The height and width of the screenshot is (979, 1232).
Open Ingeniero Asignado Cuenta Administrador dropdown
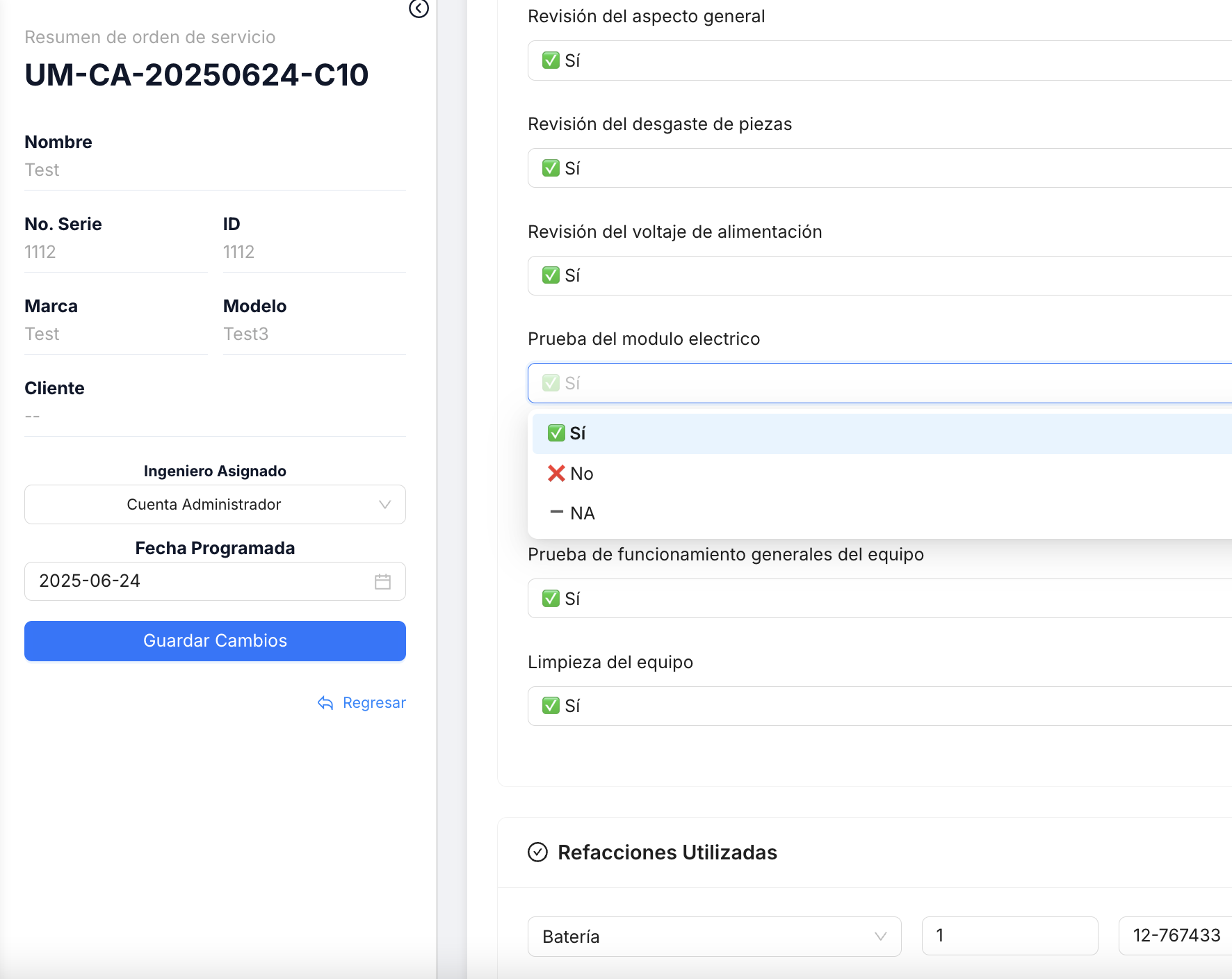(x=215, y=504)
